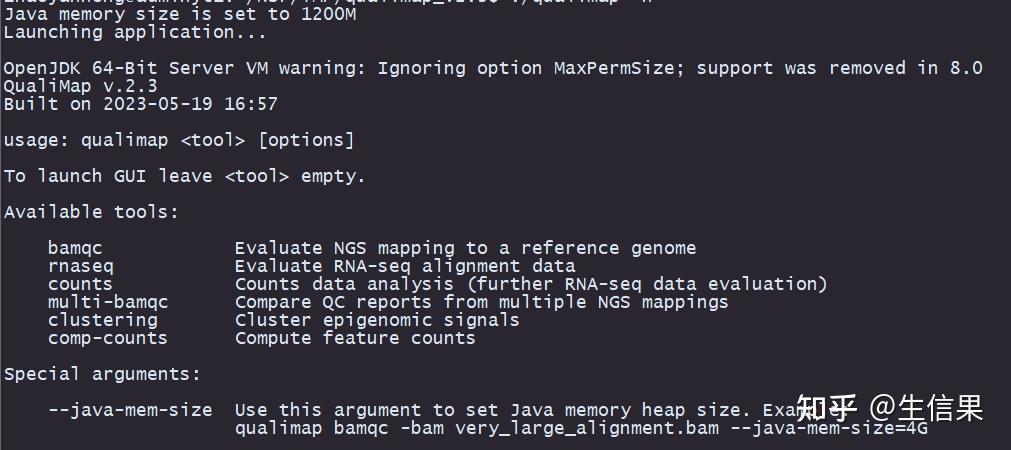Click "Evaluate NGS mapping to a reference genome" description
Screen dimensions: 1011x450
(x=465, y=248)
